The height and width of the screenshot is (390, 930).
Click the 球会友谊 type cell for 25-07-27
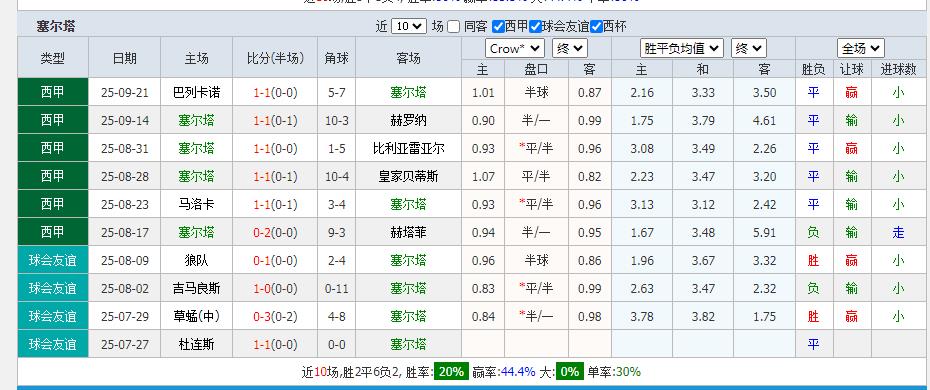[53, 344]
